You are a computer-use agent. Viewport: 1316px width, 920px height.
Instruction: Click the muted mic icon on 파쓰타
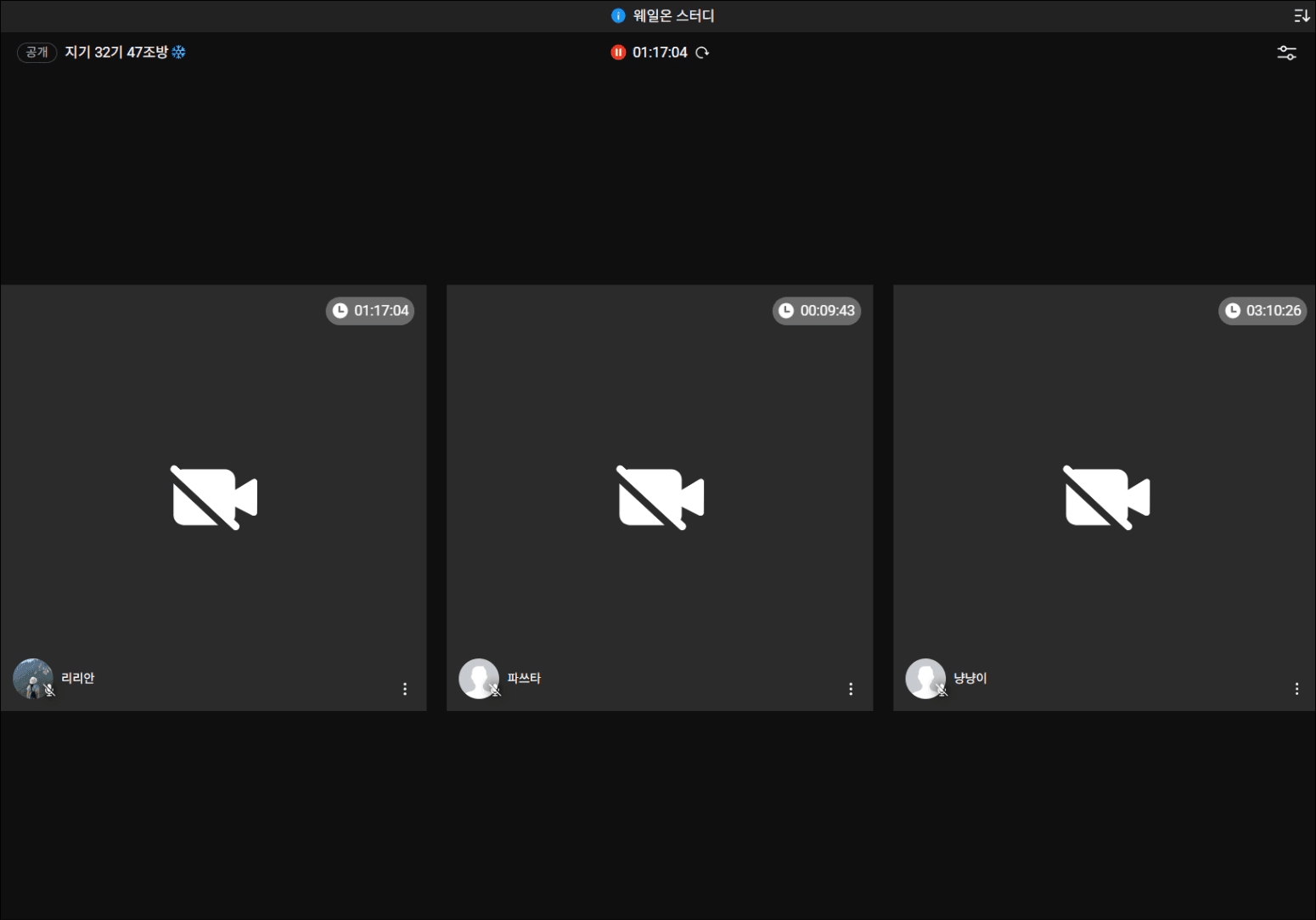click(x=496, y=691)
